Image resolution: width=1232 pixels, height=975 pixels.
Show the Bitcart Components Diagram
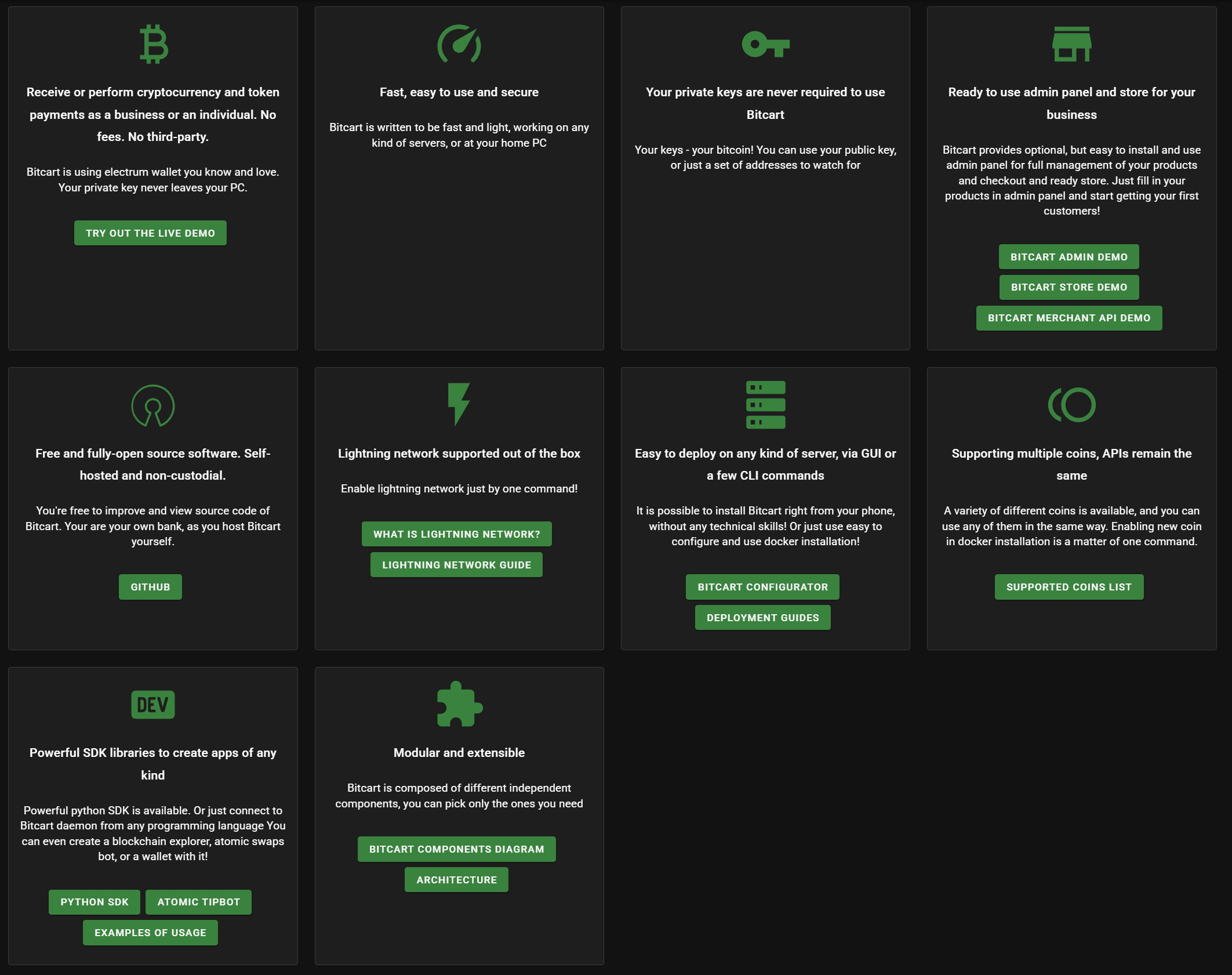tap(456, 849)
